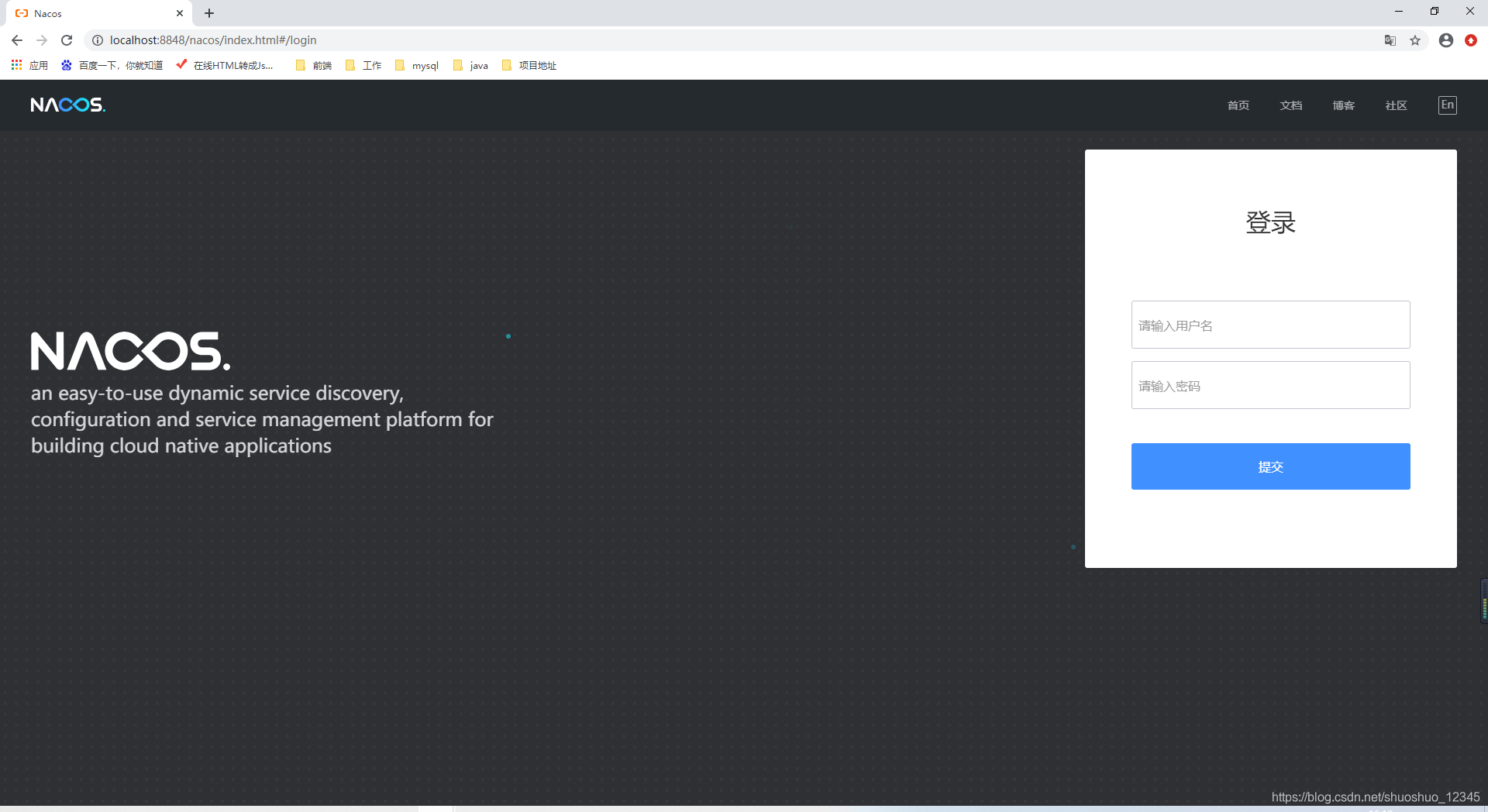Bookmark this page with the star icon
This screenshot has height=812, width=1488.
tap(1415, 40)
